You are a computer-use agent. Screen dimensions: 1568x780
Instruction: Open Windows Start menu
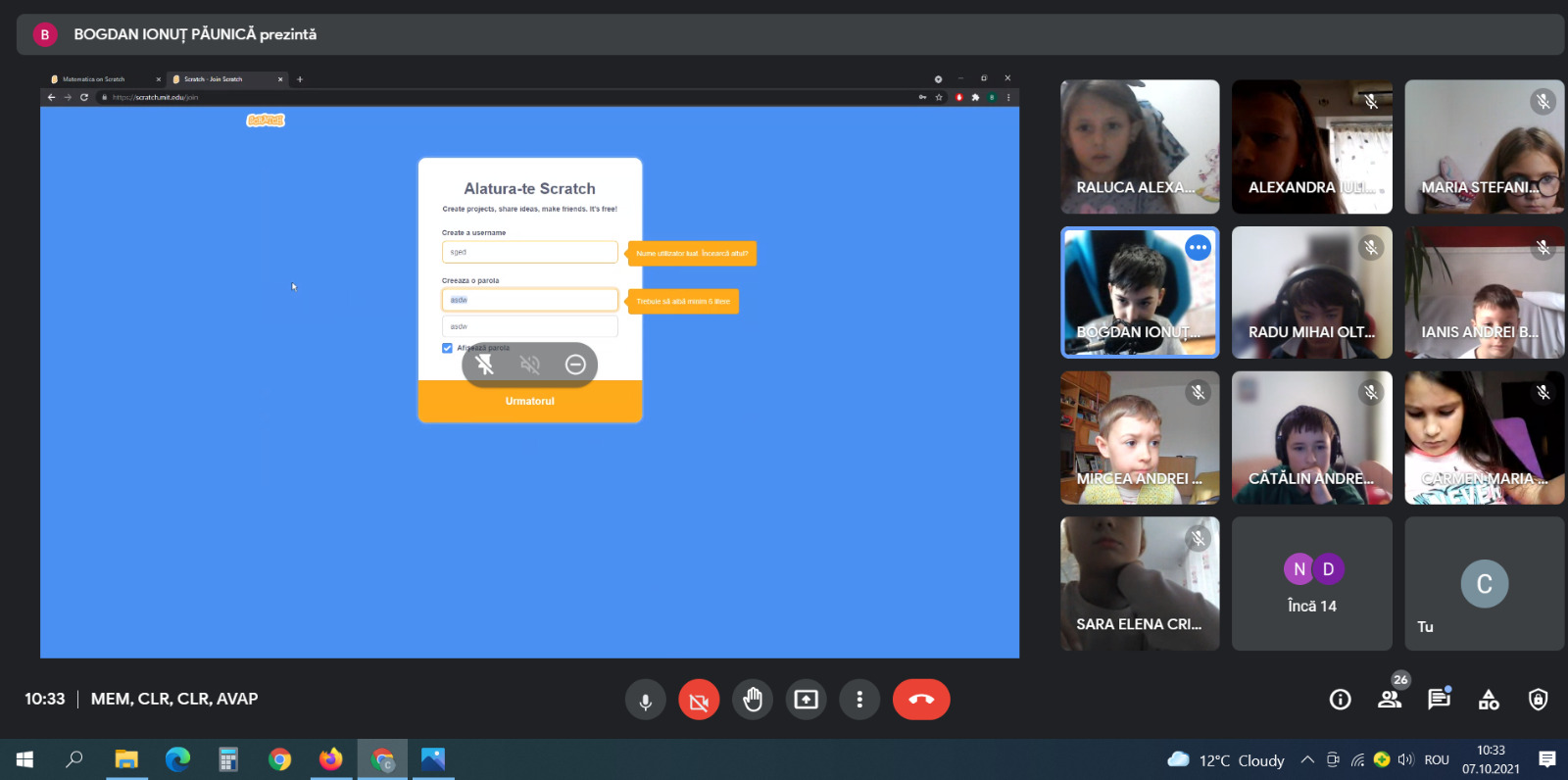point(24,759)
